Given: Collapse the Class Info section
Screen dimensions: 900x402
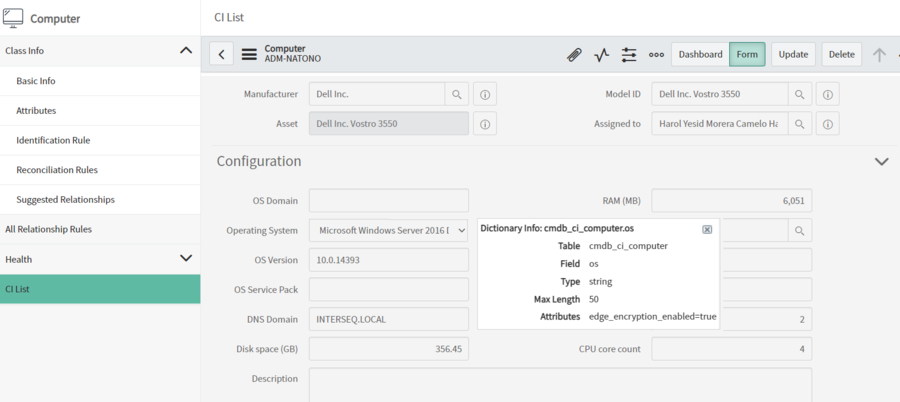Looking at the screenshot, I should [186, 51].
